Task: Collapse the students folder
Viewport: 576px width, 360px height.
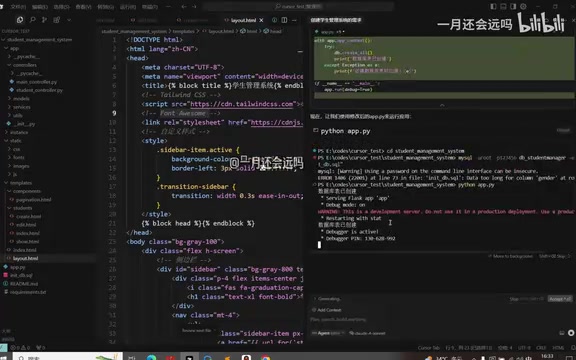Action: tap(22, 208)
